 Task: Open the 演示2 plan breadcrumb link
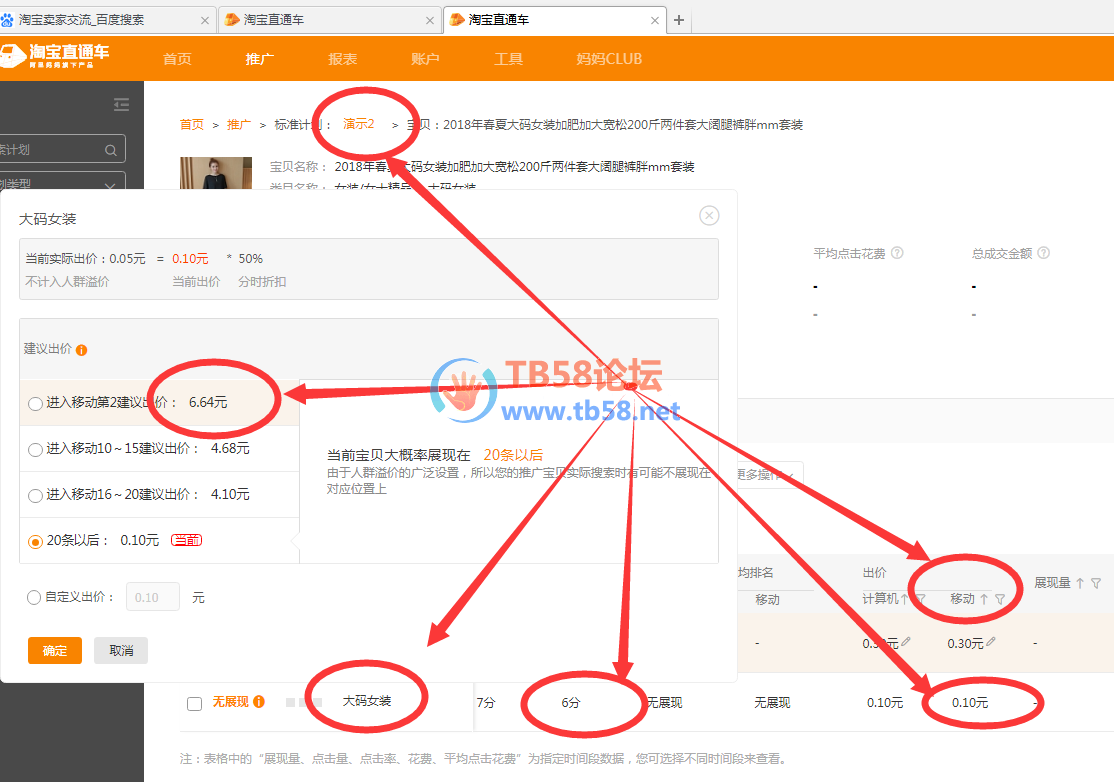point(359,124)
